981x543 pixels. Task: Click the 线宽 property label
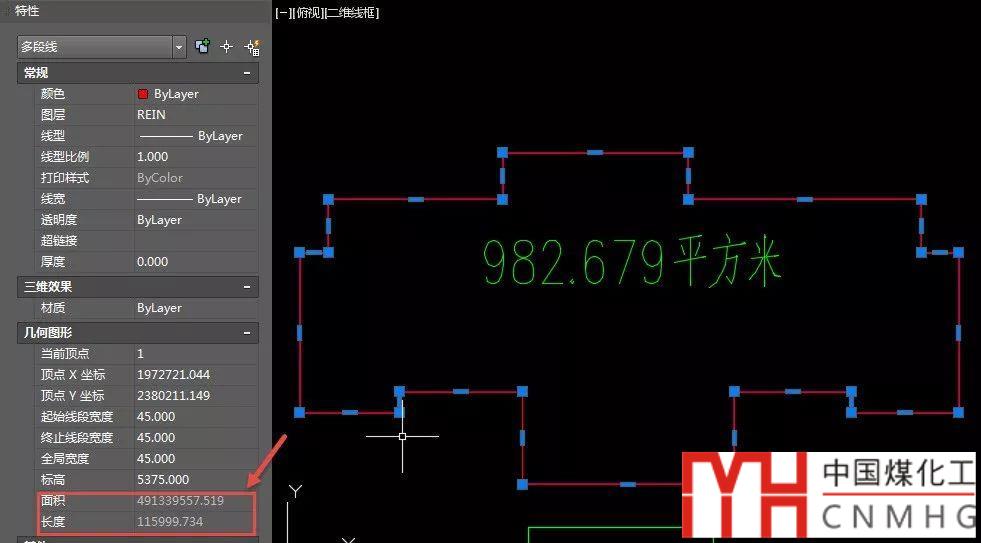coord(53,199)
